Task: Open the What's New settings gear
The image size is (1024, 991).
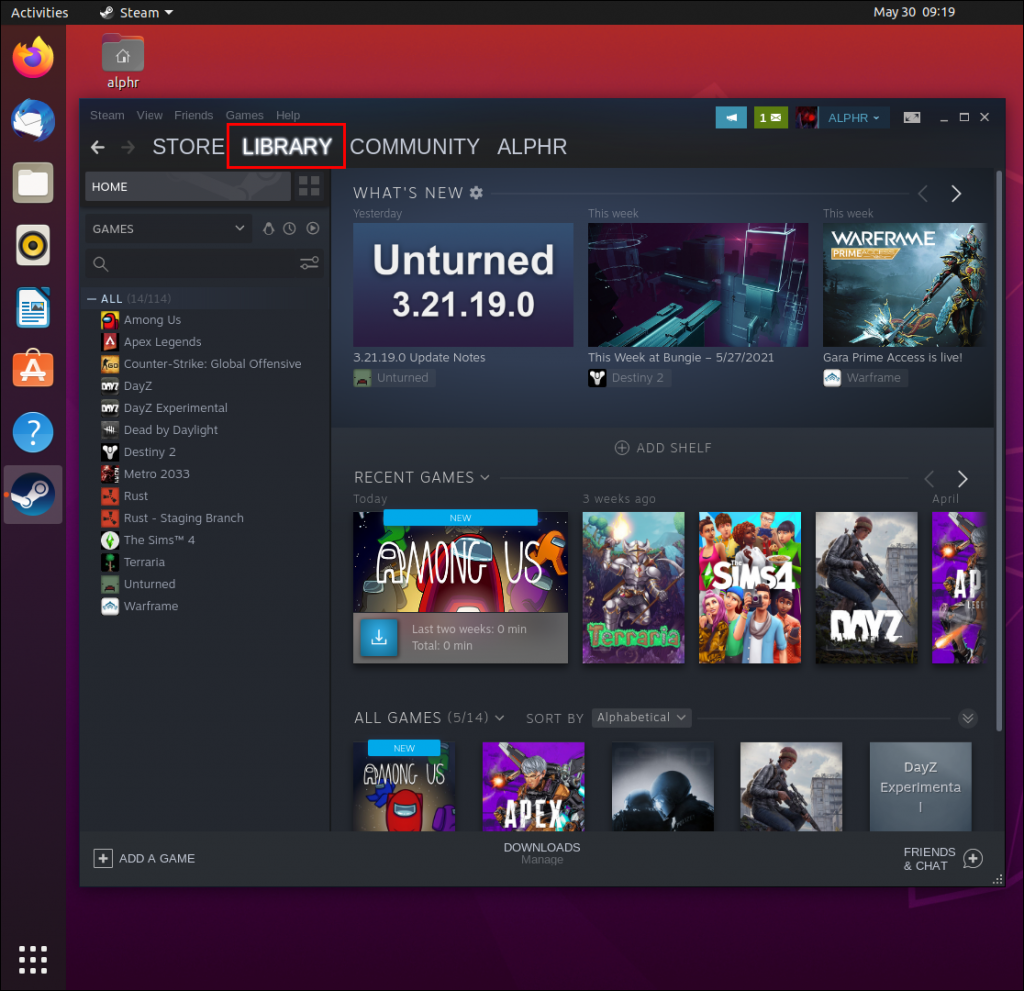Action: 476,192
